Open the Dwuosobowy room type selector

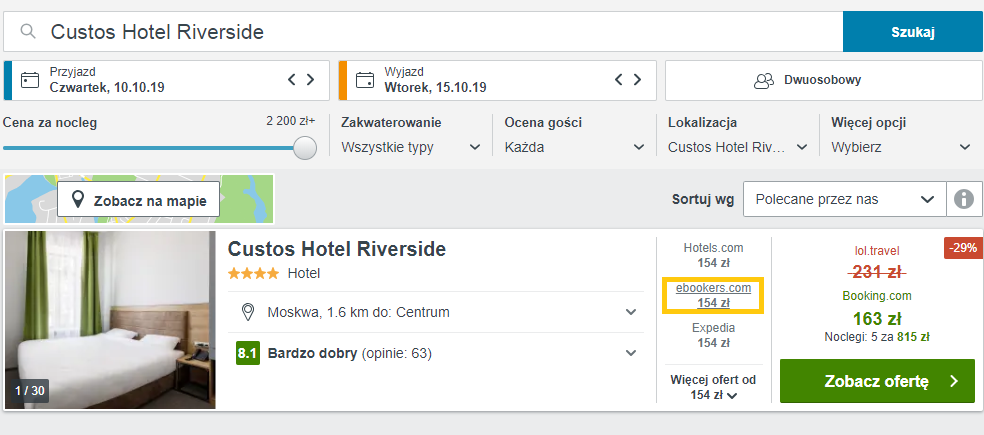[x=823, y=80]
